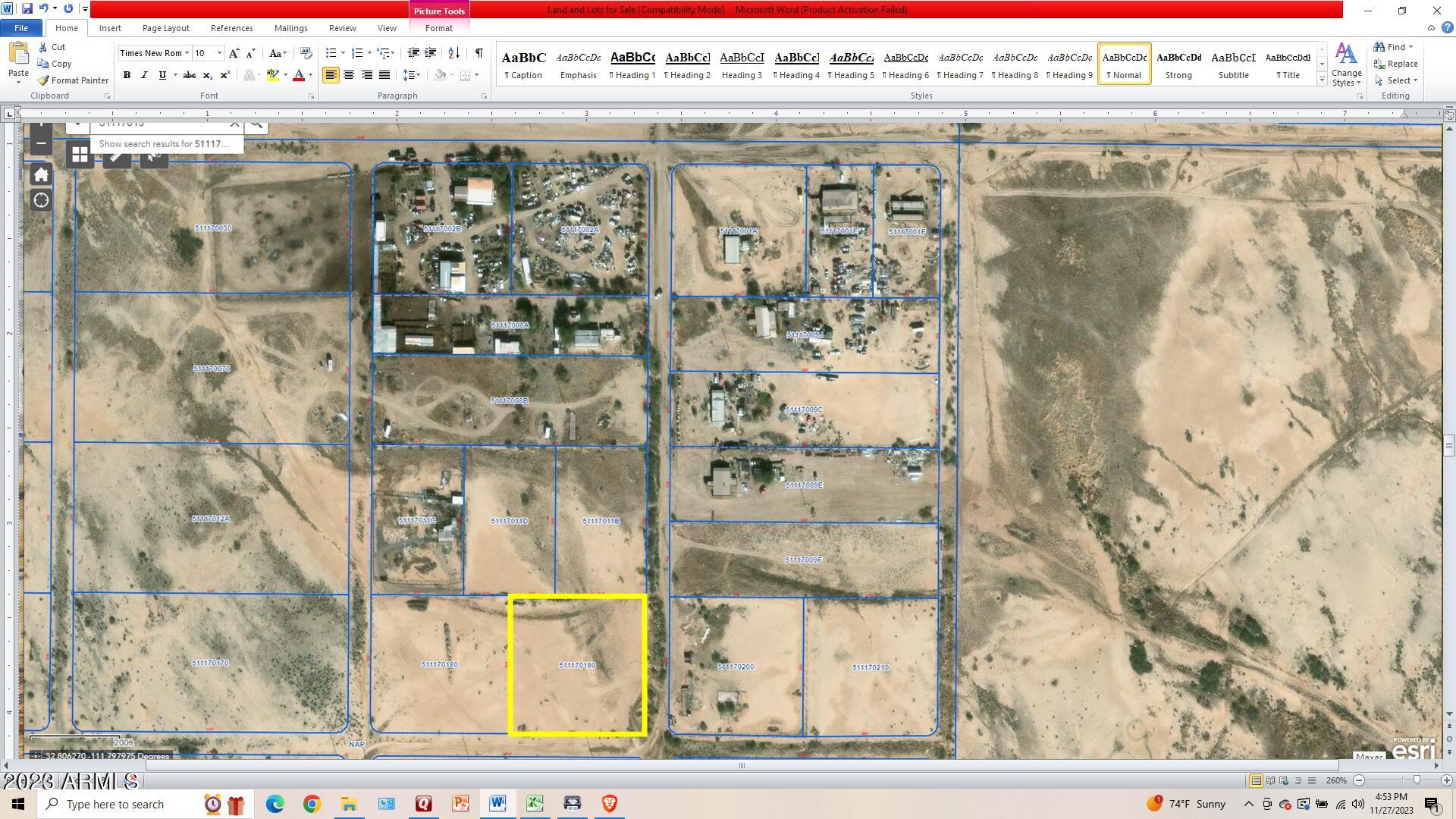Image resolution: width=1456 pixels, height=819 pixels.
Task: Click the Replace button
Action: (x=1397, y=64)
